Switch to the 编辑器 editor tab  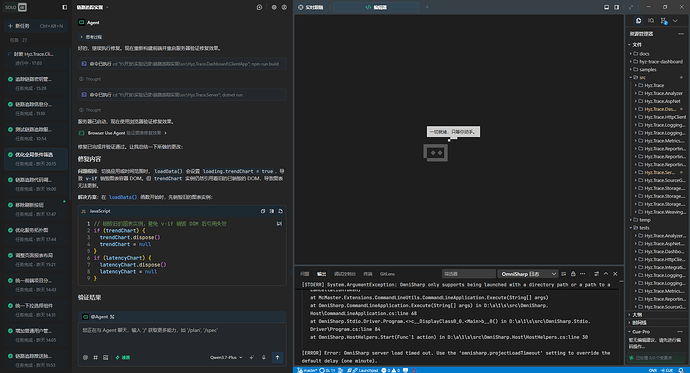tap(376, 7)
